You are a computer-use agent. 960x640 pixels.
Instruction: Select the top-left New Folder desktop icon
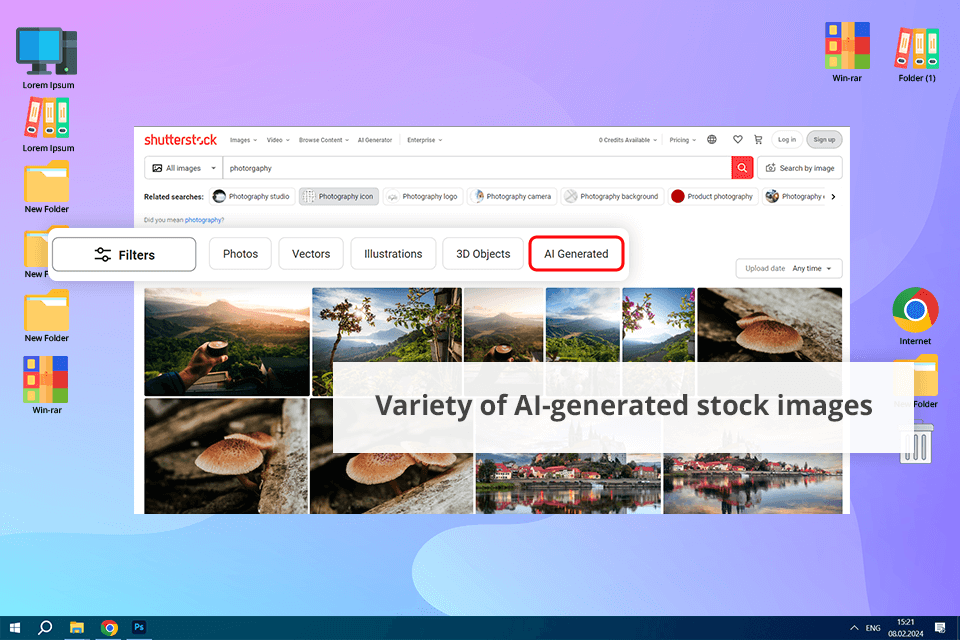(47, 187)
